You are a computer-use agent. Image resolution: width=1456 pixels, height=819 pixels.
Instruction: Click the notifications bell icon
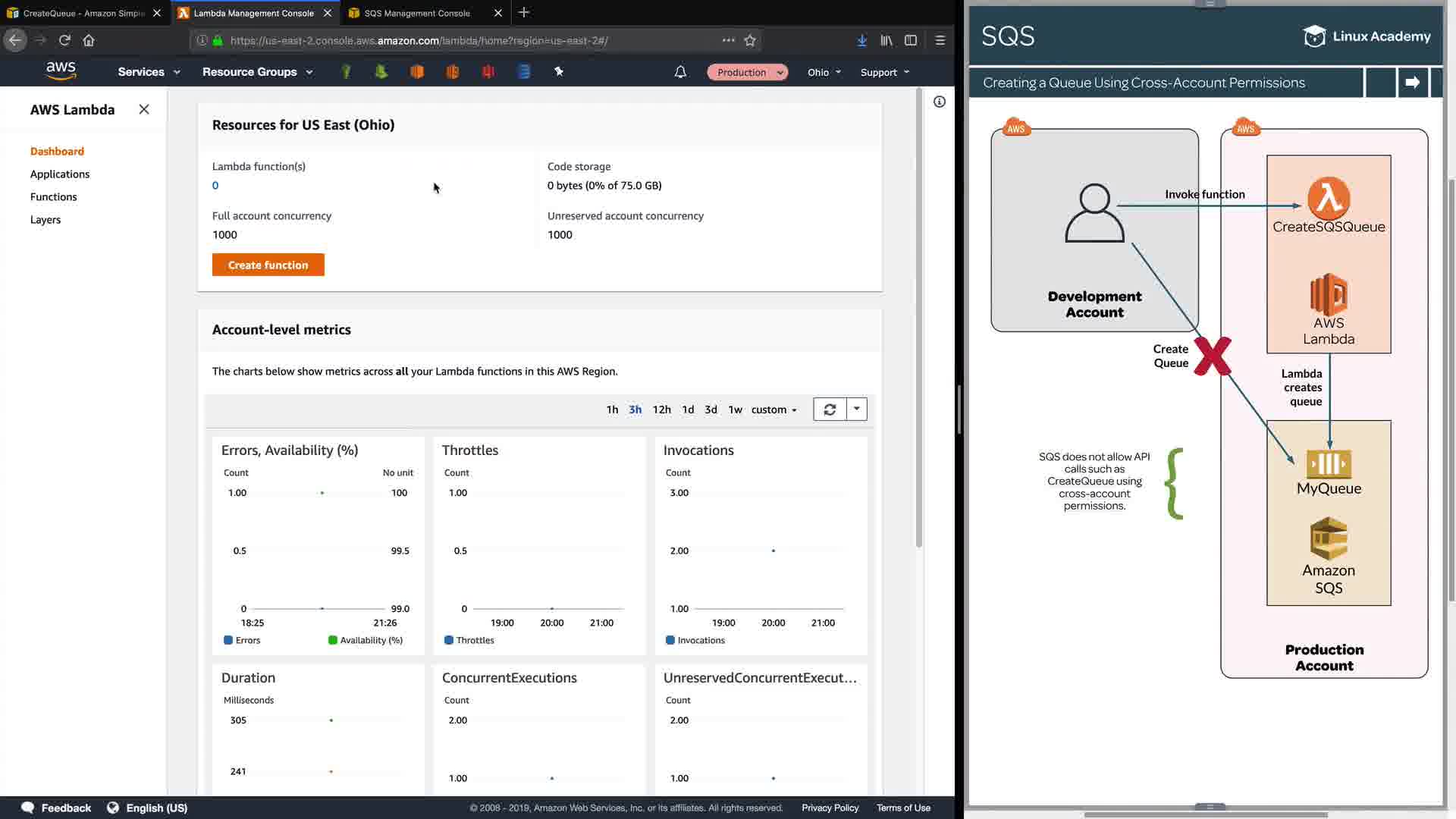[x=680, y=72]
